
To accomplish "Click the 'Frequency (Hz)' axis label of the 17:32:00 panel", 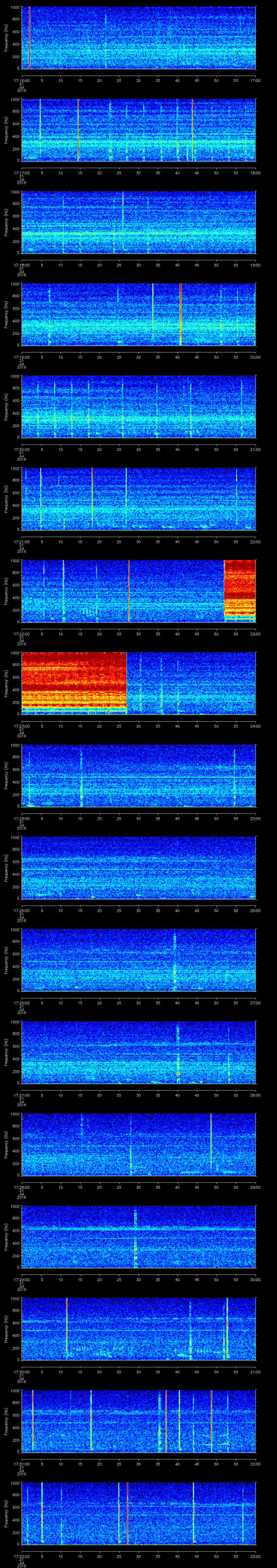I will 7,1514.
